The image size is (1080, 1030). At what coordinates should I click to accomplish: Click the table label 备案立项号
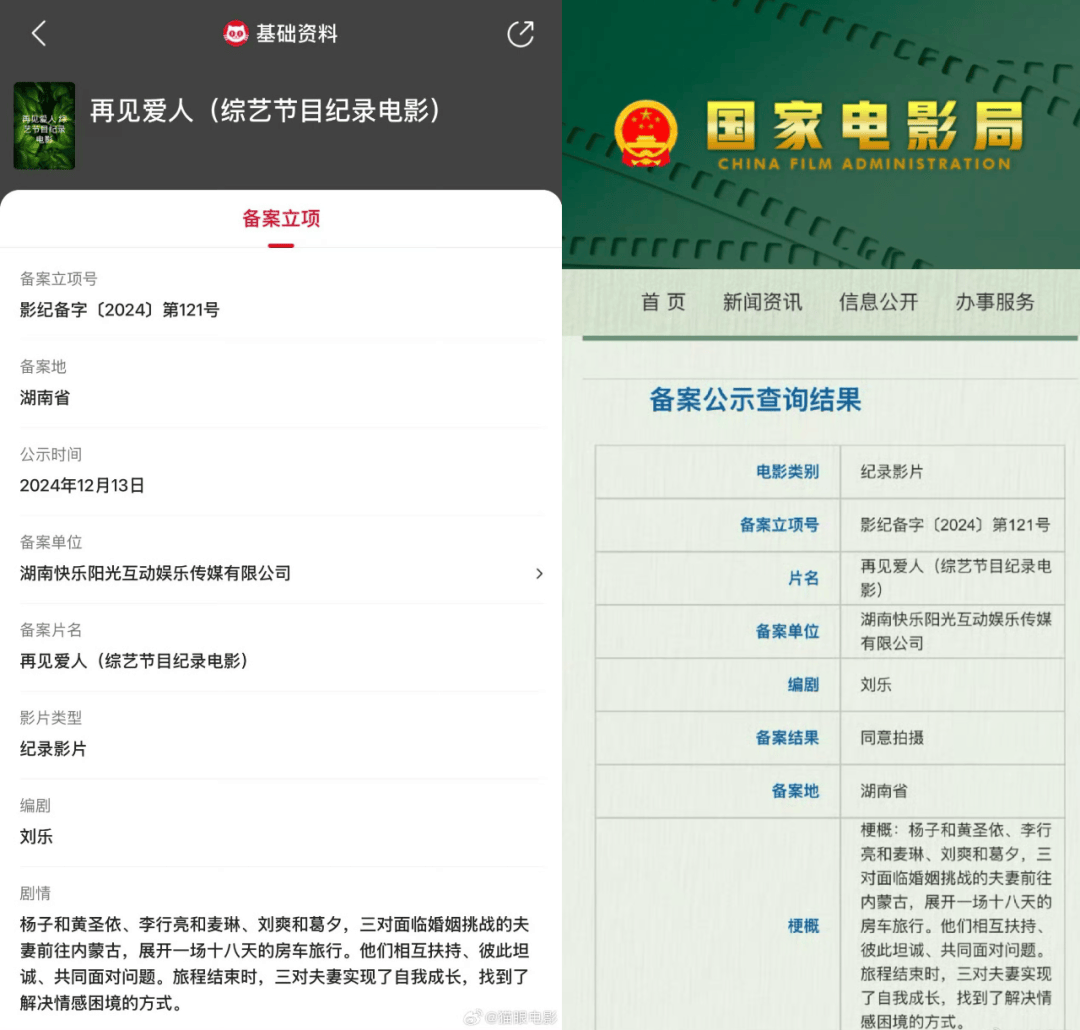[x=779, y=525]
